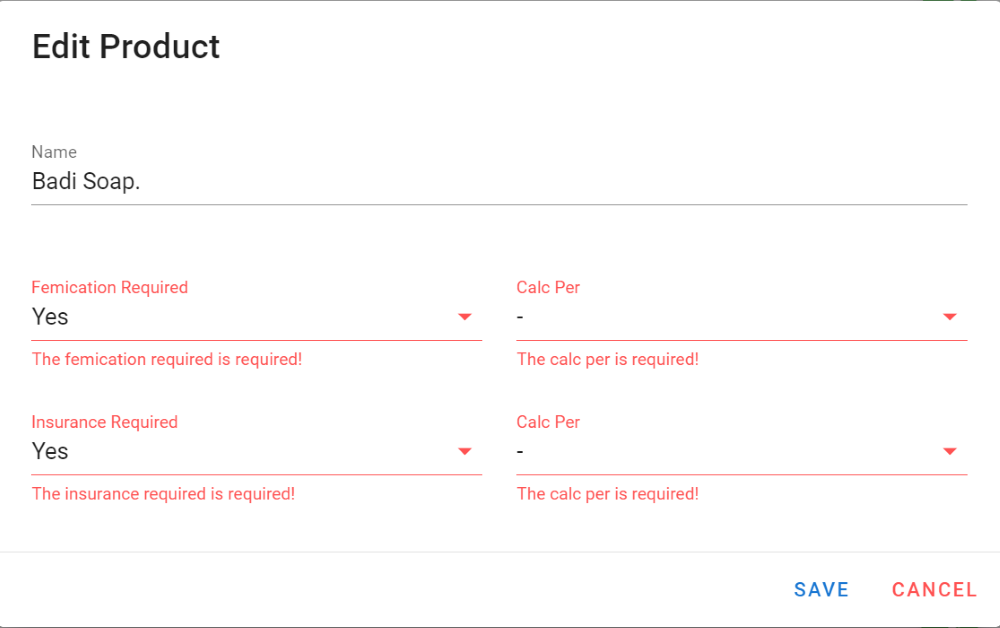Expand the Calc Per select next to Insurance
The image size is (1000, 628).
(x=725, y=452)
